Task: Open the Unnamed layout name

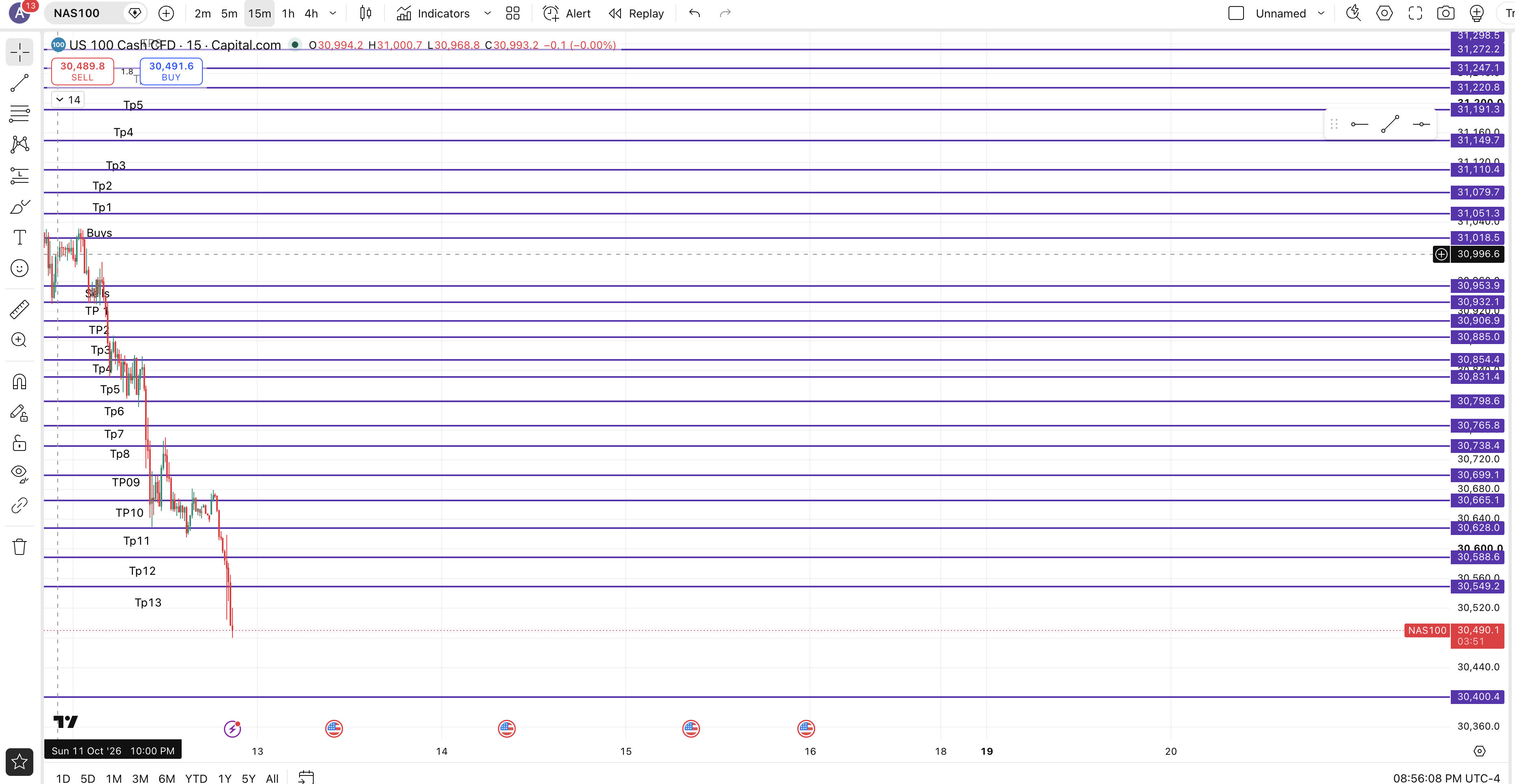Action: click(x=1281, y=13)
